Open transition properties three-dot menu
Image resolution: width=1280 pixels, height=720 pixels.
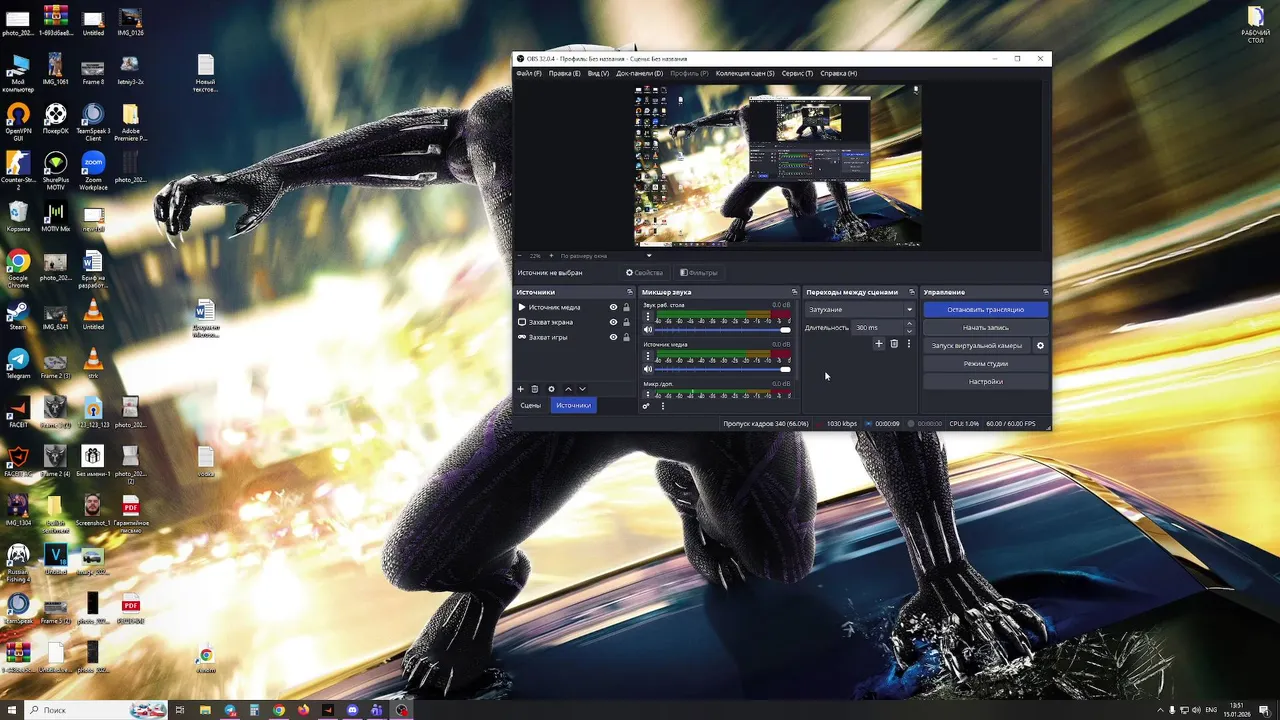coord(908,344)
